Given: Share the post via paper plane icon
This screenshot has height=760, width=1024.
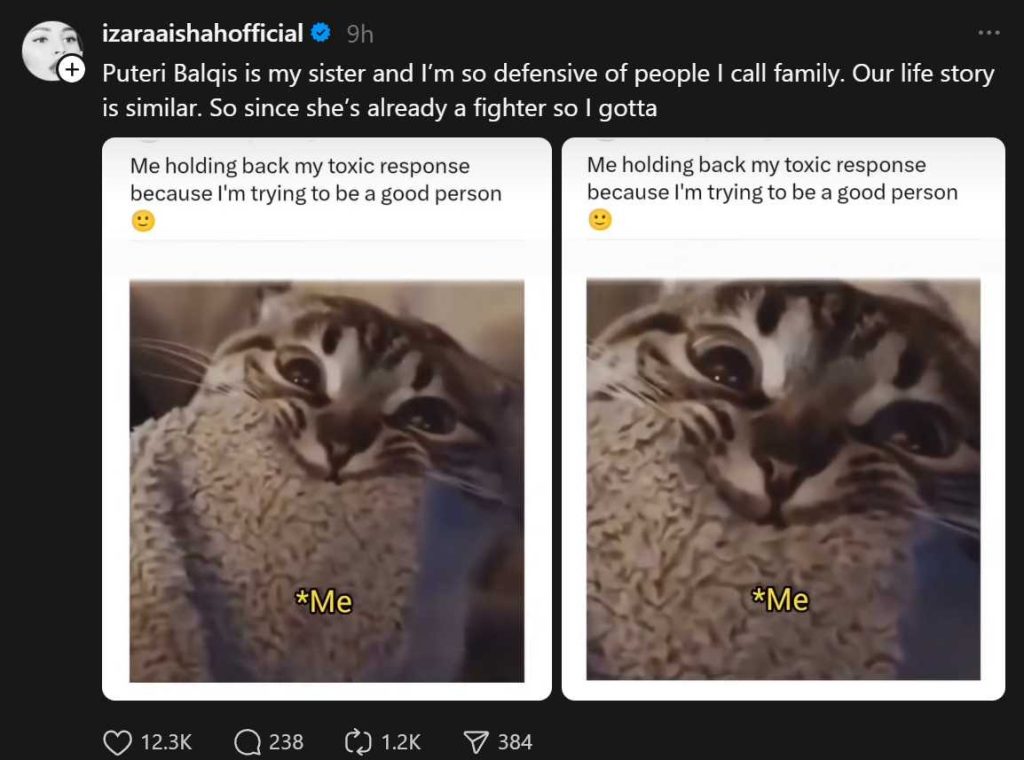Looking at the screenshot, I should [475, 741].
